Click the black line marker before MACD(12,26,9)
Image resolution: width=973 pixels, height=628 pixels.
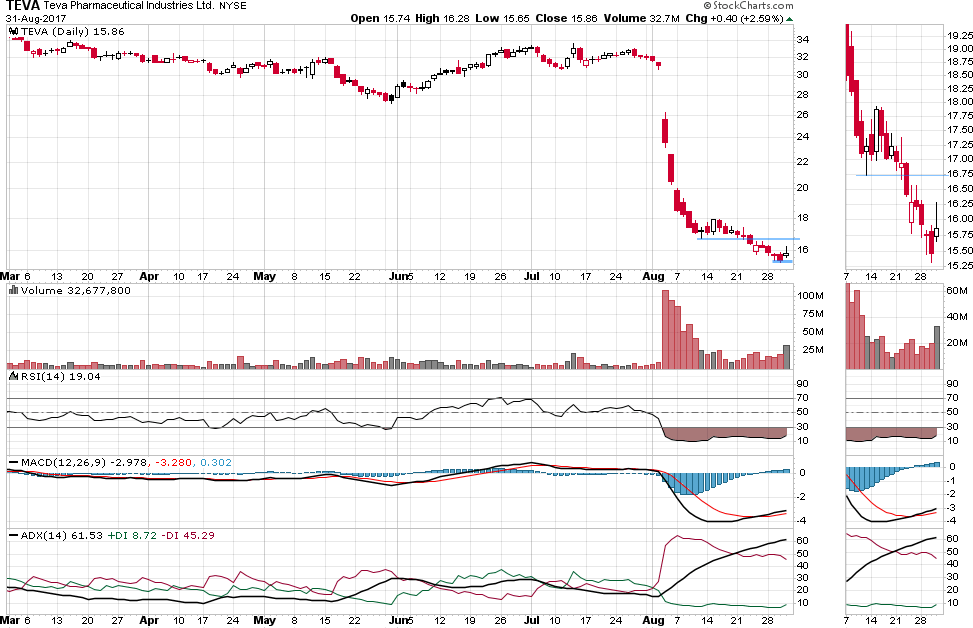click(14, 462)
